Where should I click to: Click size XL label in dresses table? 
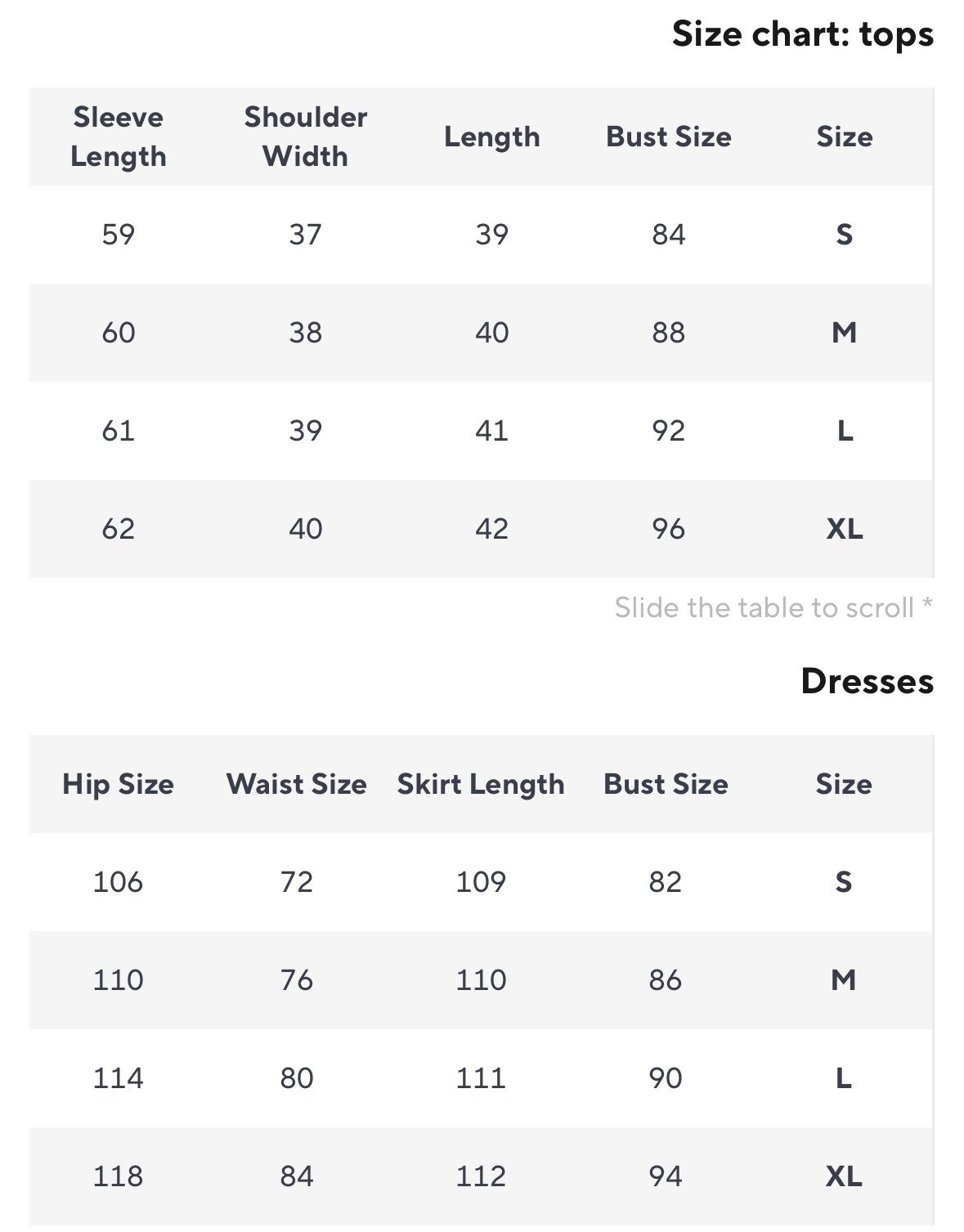(843, 1176)
